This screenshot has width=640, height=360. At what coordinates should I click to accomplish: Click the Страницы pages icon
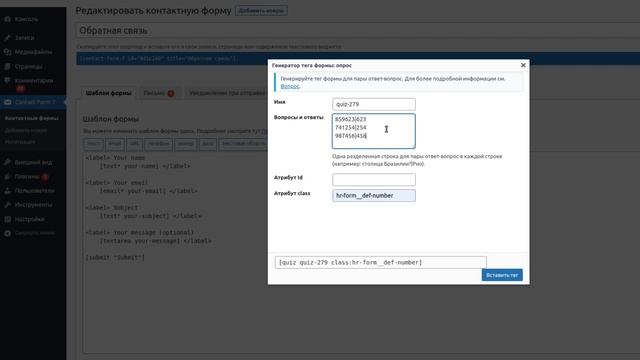(x=7, y=66)
